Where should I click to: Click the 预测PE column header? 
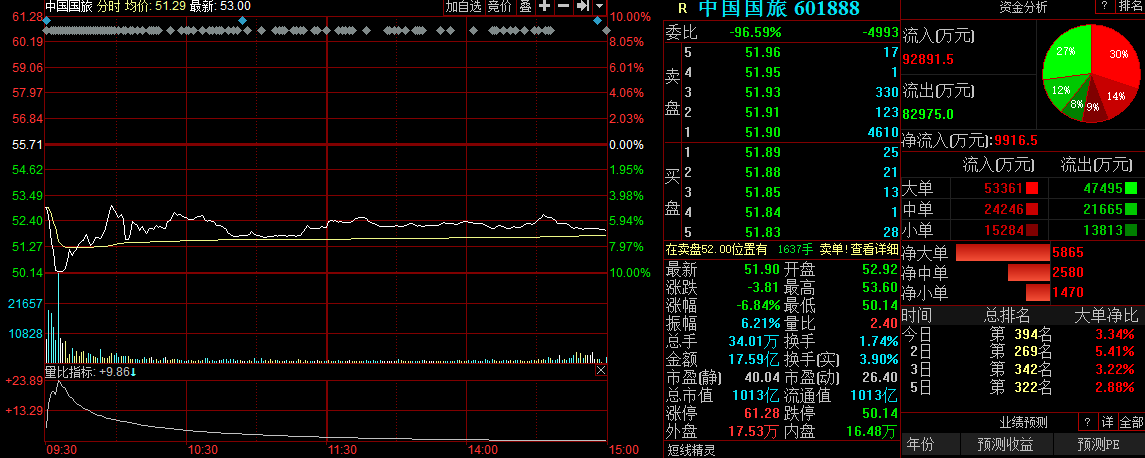(x=1099, y=443)
